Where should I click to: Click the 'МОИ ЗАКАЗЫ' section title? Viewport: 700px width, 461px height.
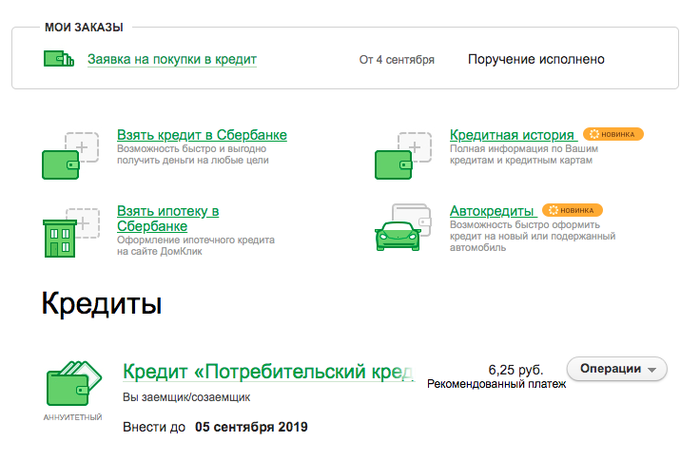84,27
